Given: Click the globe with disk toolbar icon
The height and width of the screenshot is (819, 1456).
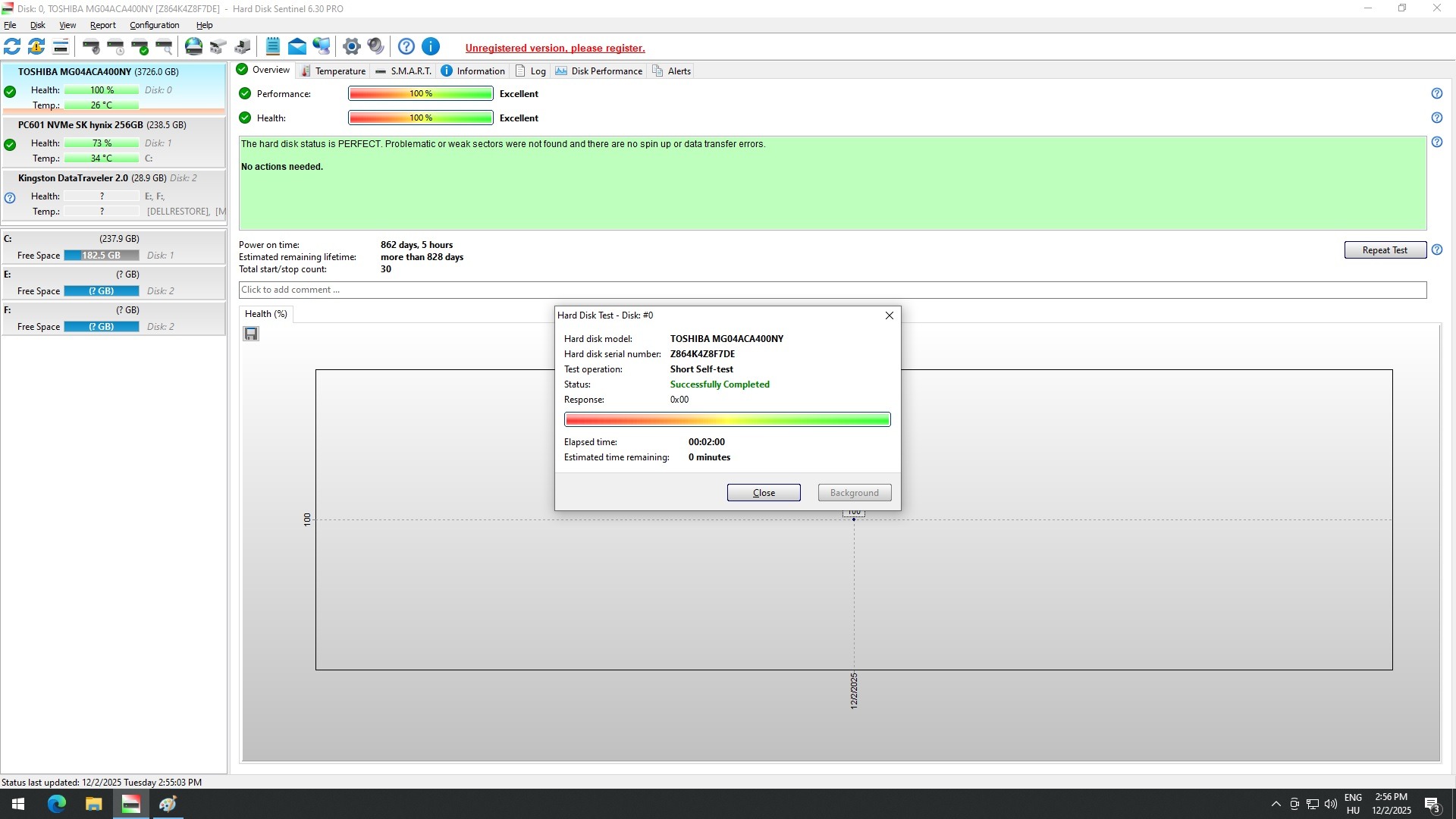Looking at the screenshot, I should [194, 47].
